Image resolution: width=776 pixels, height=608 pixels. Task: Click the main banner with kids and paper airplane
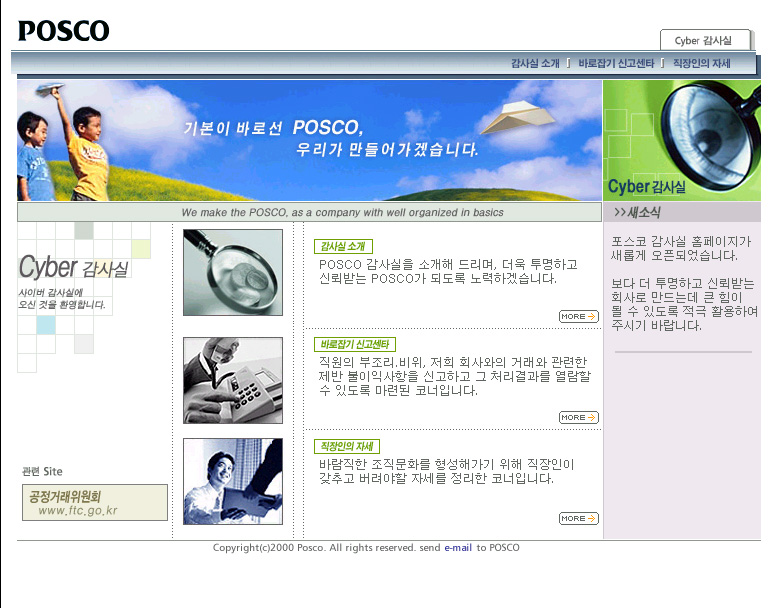pos(309,140)
